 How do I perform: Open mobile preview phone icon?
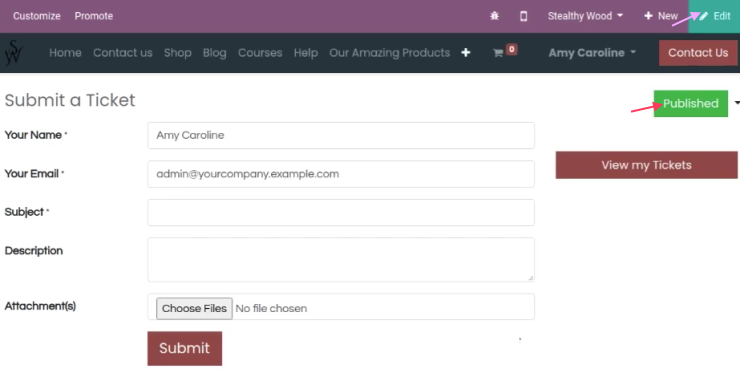pyautogui.click(x=523, y=16)
